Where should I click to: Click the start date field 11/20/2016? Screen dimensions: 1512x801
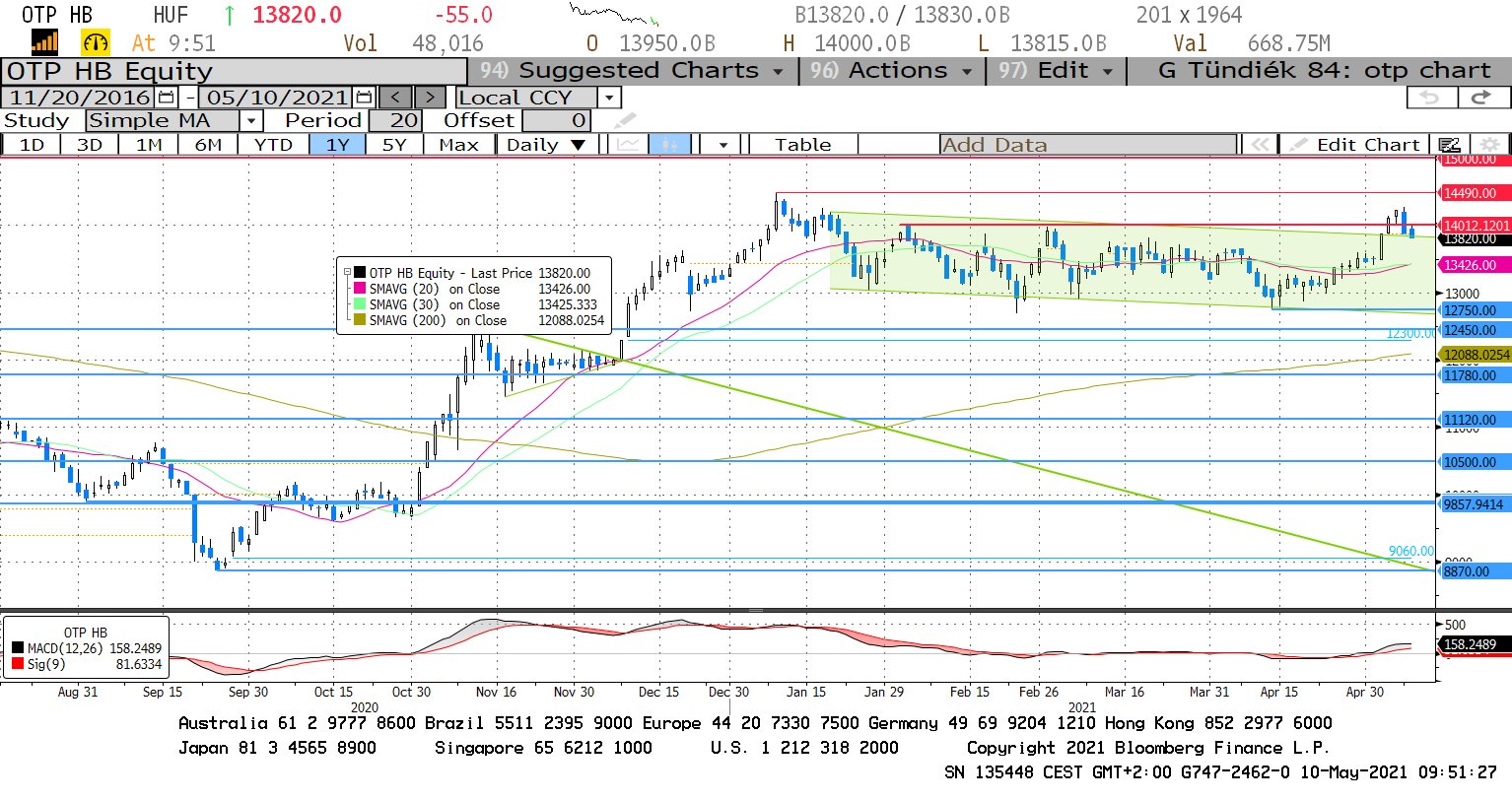click(x=80, y=98)
